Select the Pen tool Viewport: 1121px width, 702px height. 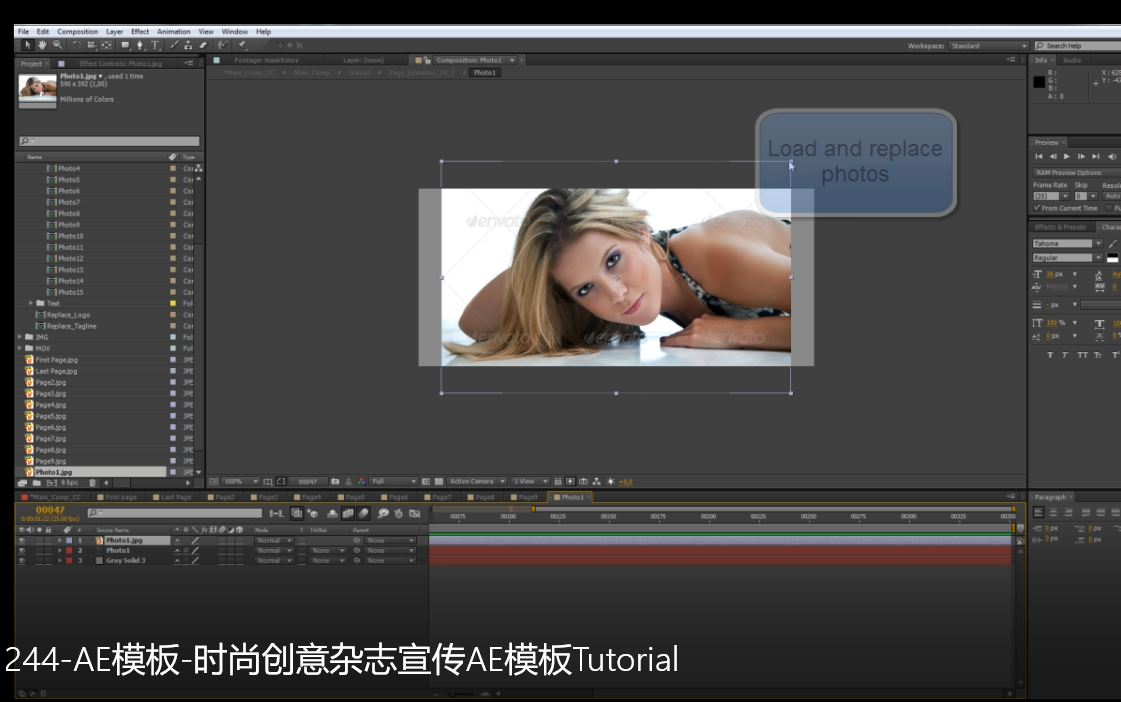(x=139, y=45)
